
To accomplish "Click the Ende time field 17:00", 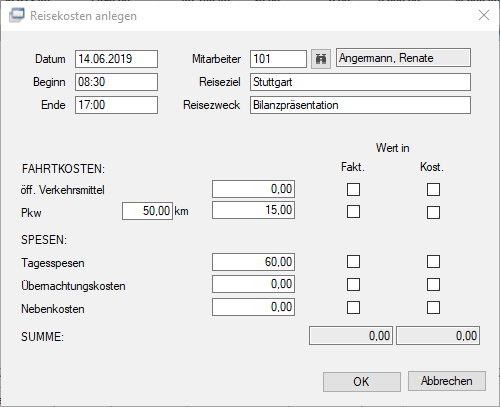I will (x=116, y=105).
